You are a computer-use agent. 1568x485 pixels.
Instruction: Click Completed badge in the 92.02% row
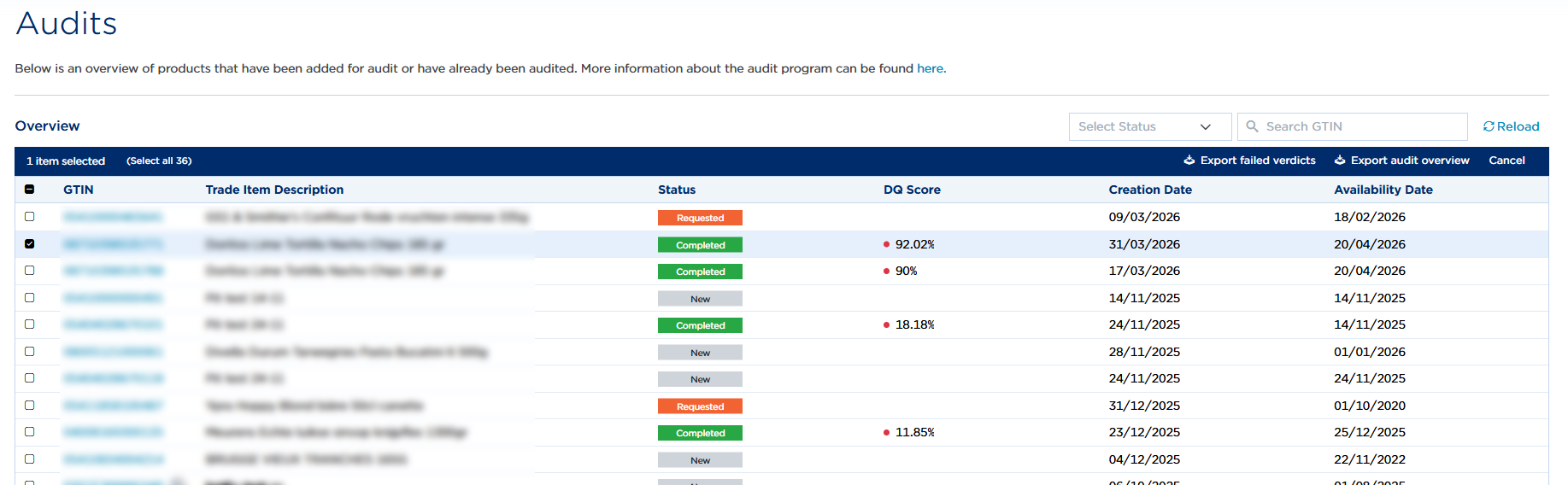tap(700, 245)
